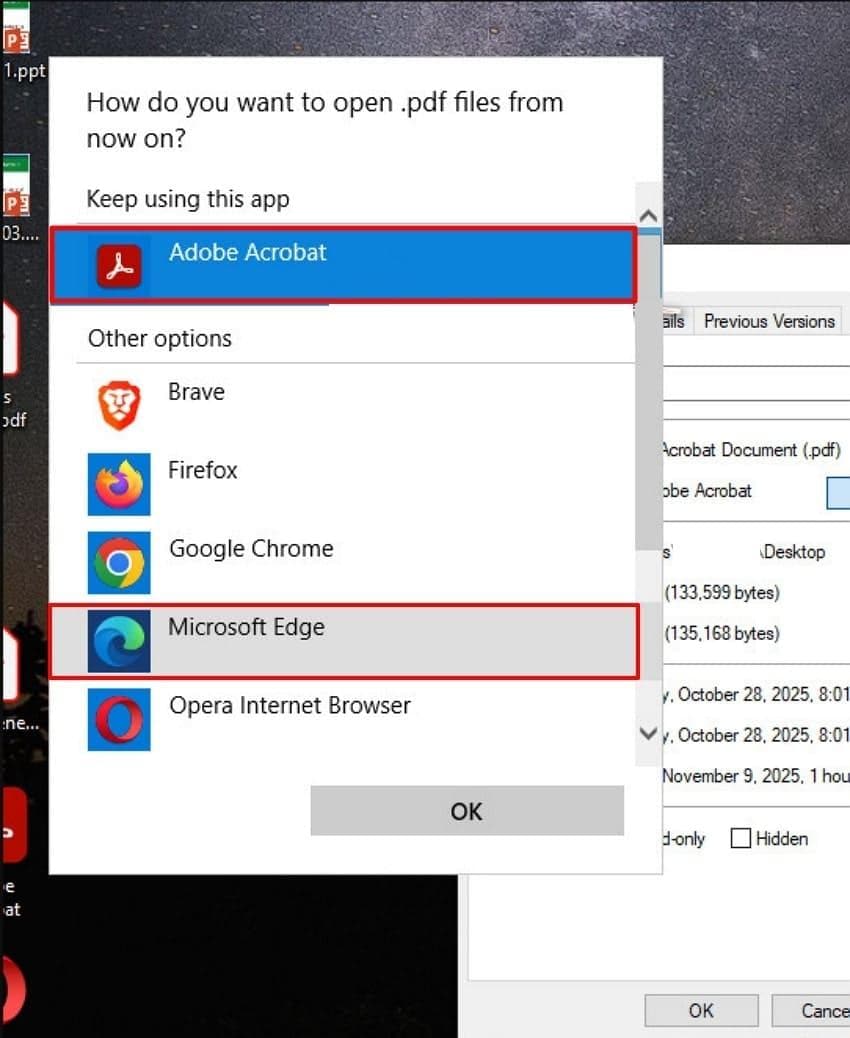Select the Microsoft Edge icon
Image resolution: width=850 pixels, height=1038 pixels.
point(119,640)
